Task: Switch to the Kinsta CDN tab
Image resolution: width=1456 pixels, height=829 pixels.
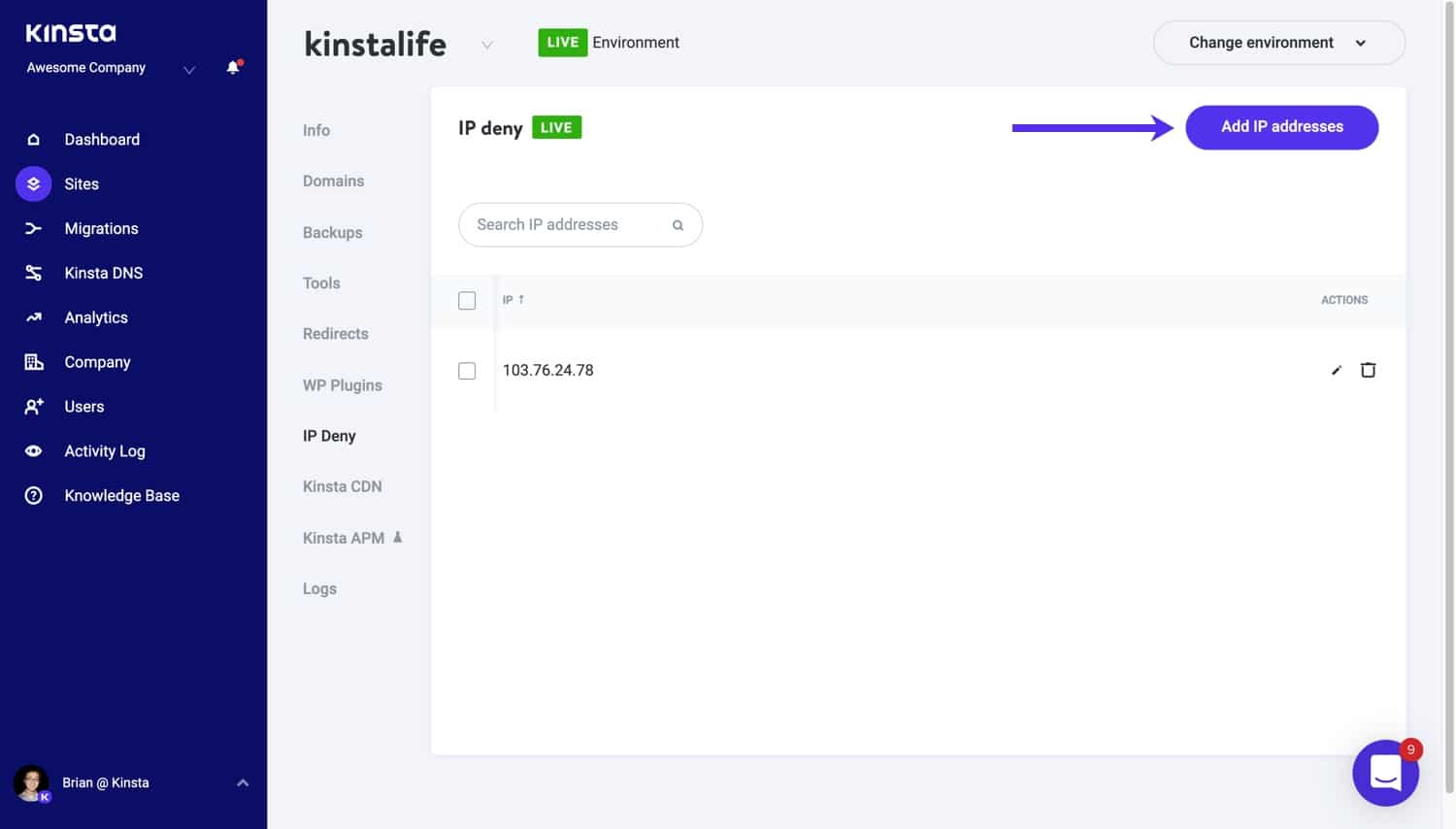Action: [x=342, y=486]
